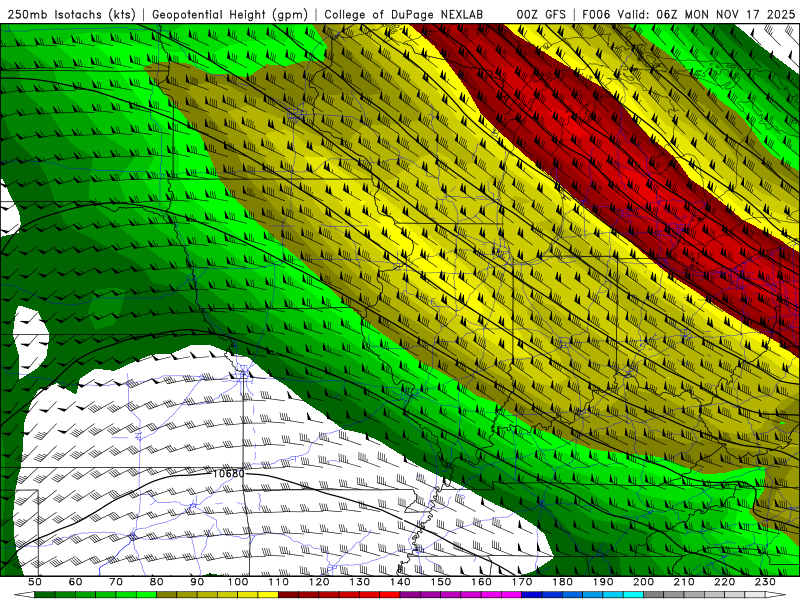
Task: Click the dark blue swatch just right of 170
Action: pyautogui.click(x=532, y=595)
